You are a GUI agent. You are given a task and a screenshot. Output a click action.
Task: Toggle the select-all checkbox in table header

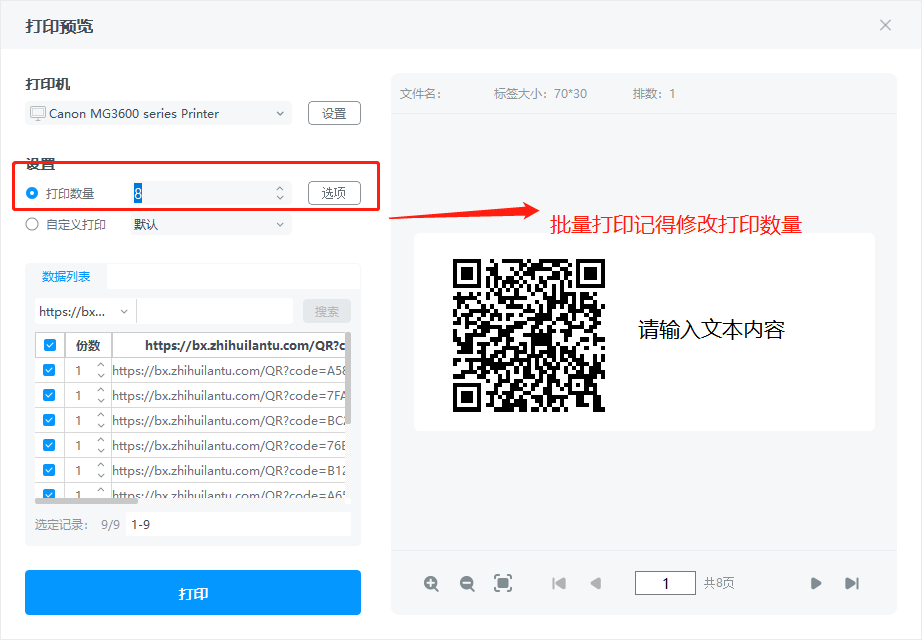tap(49, 345)
